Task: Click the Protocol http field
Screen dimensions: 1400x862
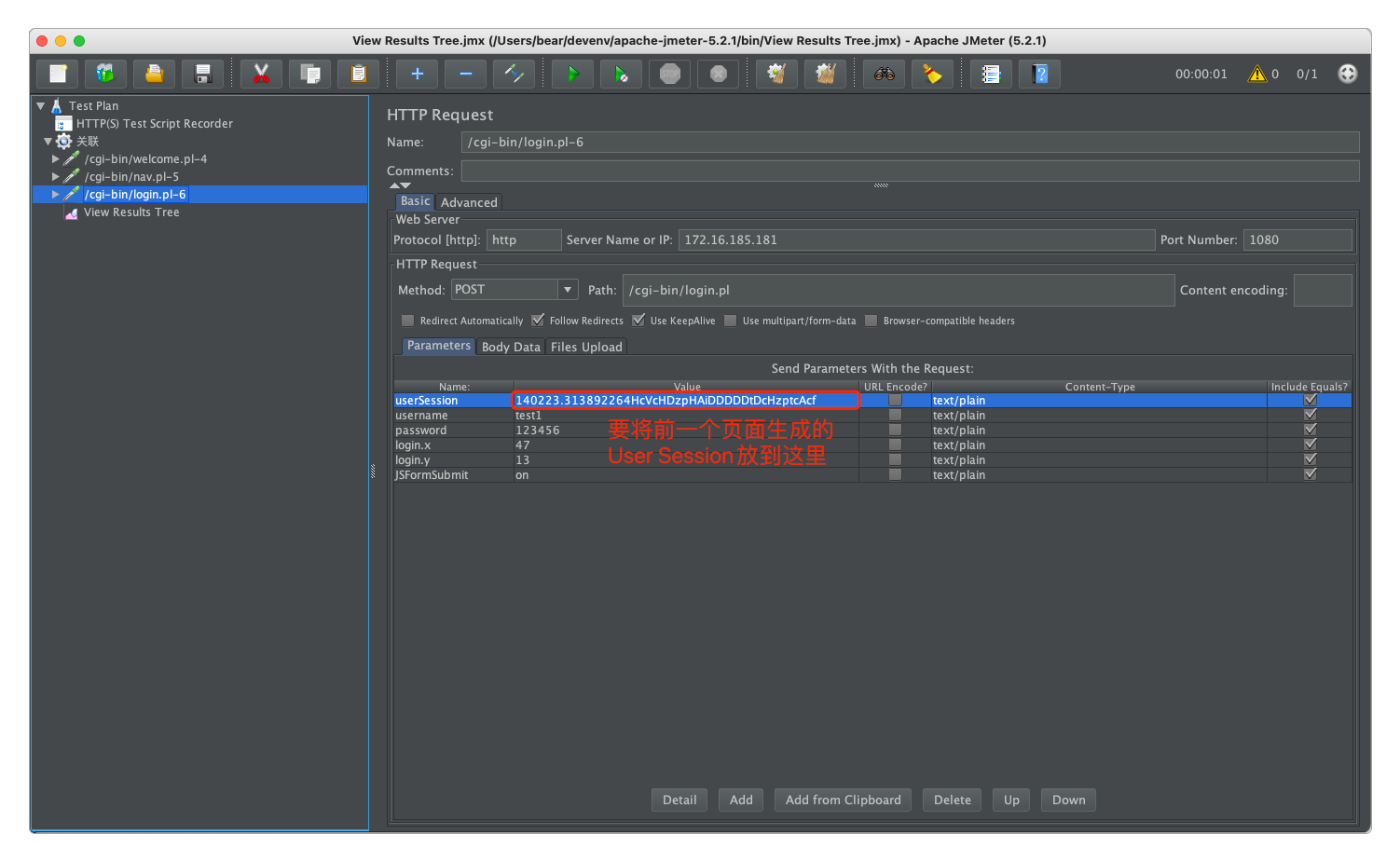Action: tap(524, 239)
